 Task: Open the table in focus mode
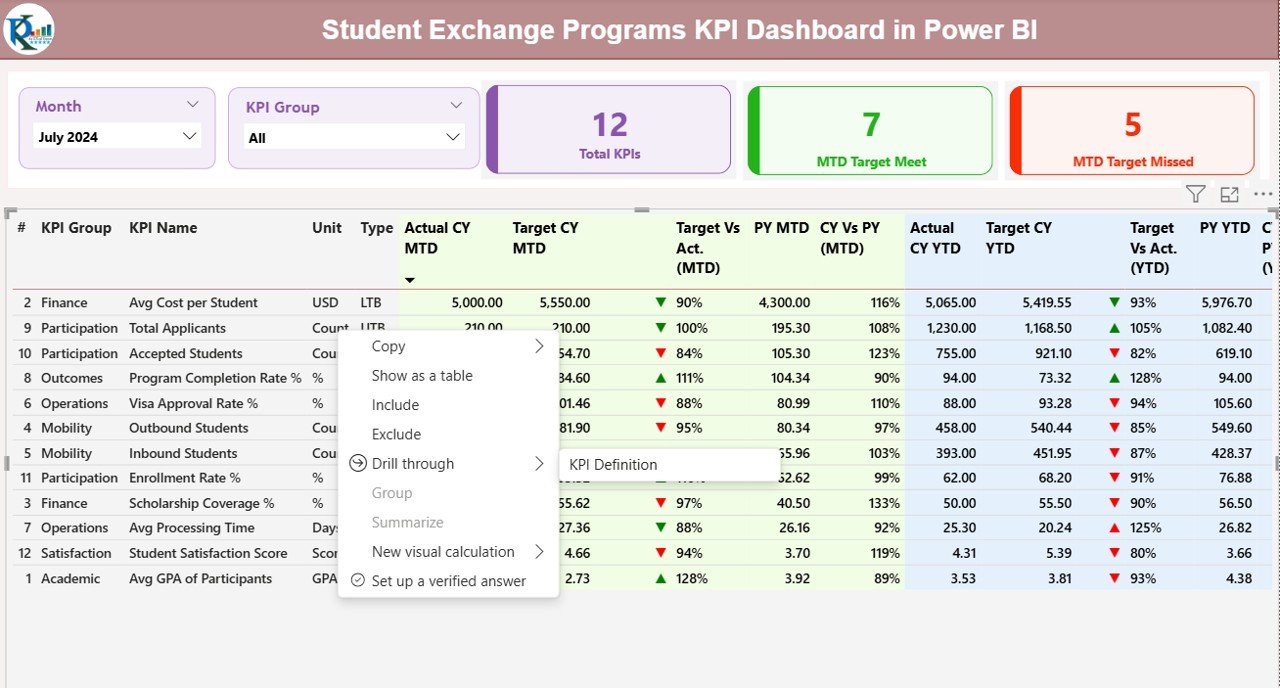pyautogui.click(x=1229, y=193)
